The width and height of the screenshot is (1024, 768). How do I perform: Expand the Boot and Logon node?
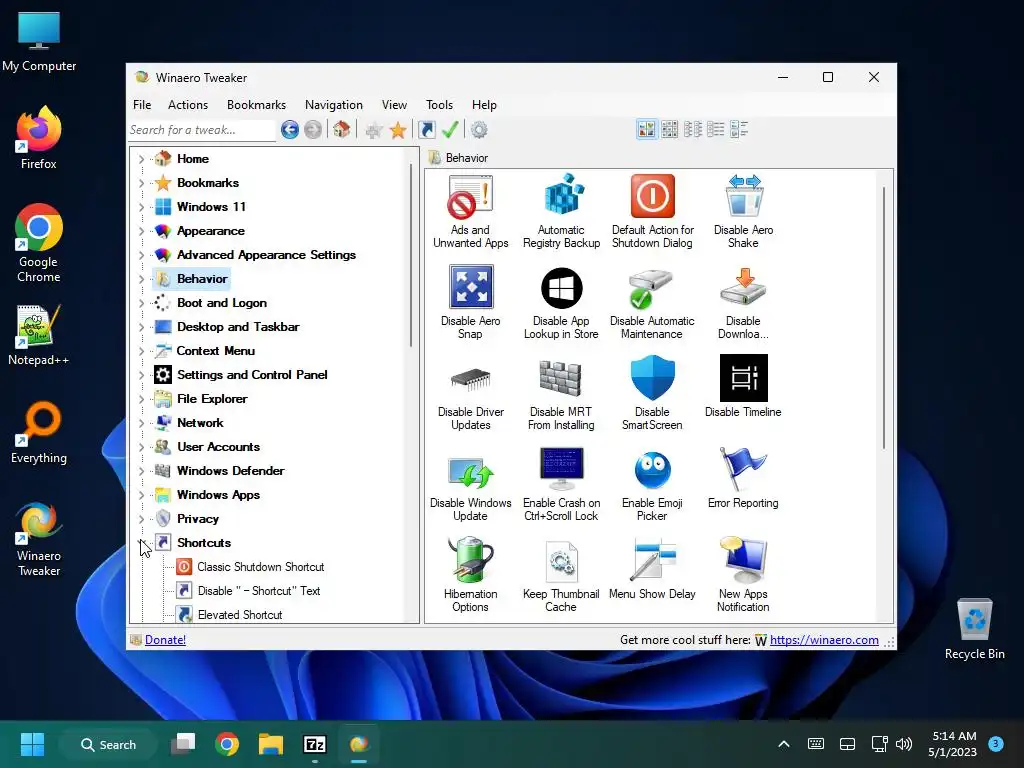pyautogui.click(x=141, y=303)
